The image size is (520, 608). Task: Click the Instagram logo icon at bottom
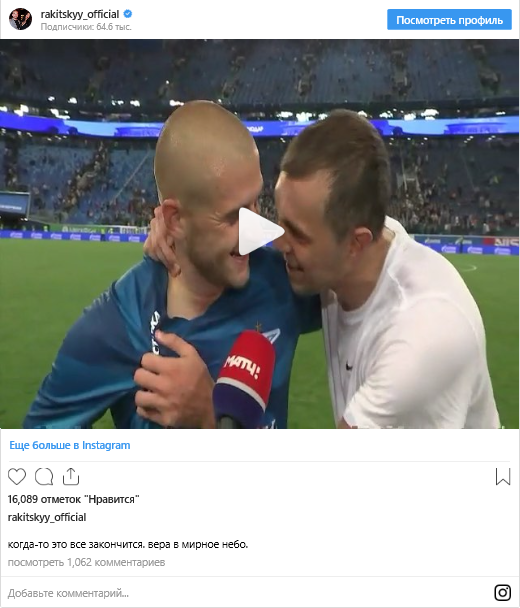click(x=503, y=592)
